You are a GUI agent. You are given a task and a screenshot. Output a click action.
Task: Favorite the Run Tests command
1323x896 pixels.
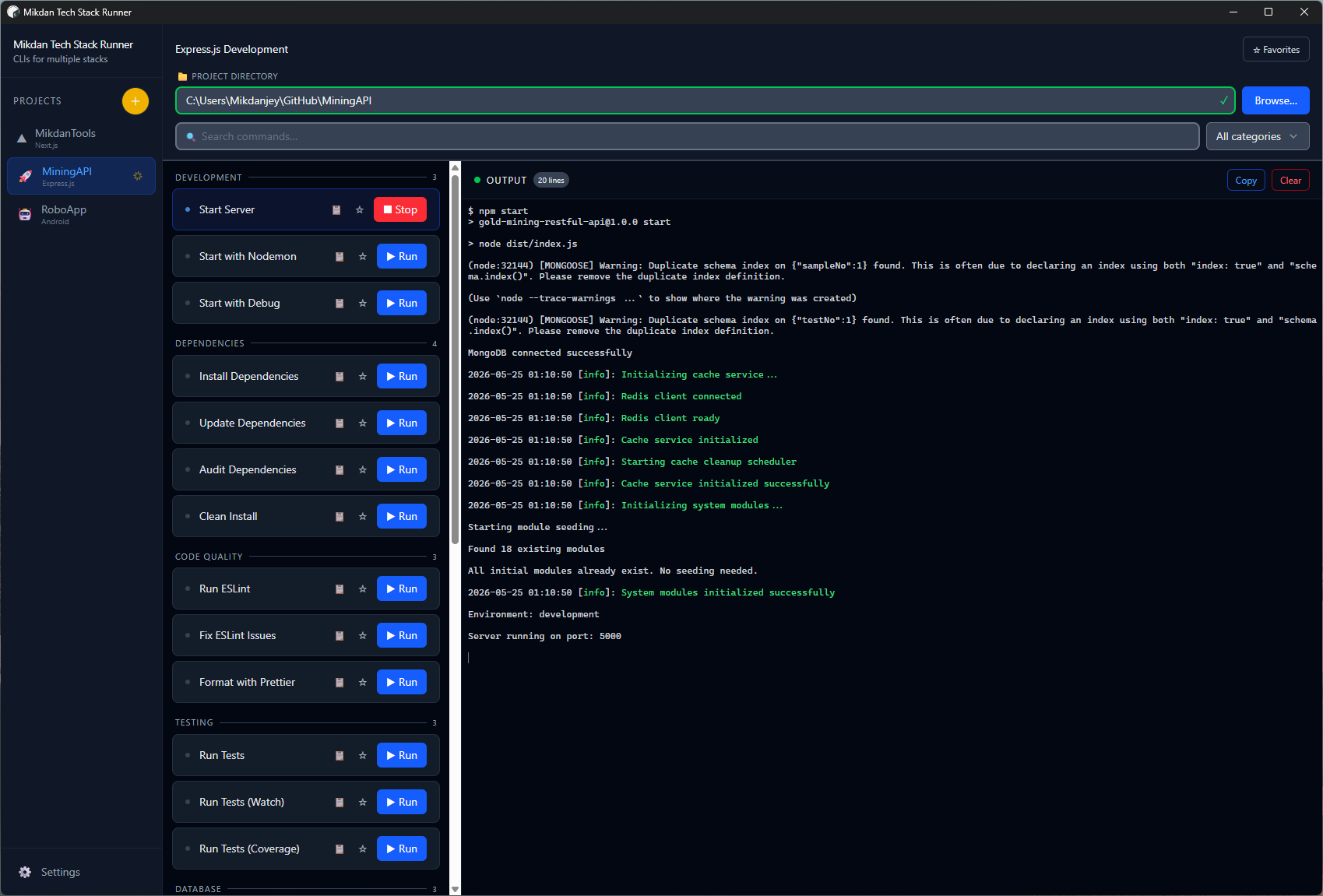(x=363, y=756)
